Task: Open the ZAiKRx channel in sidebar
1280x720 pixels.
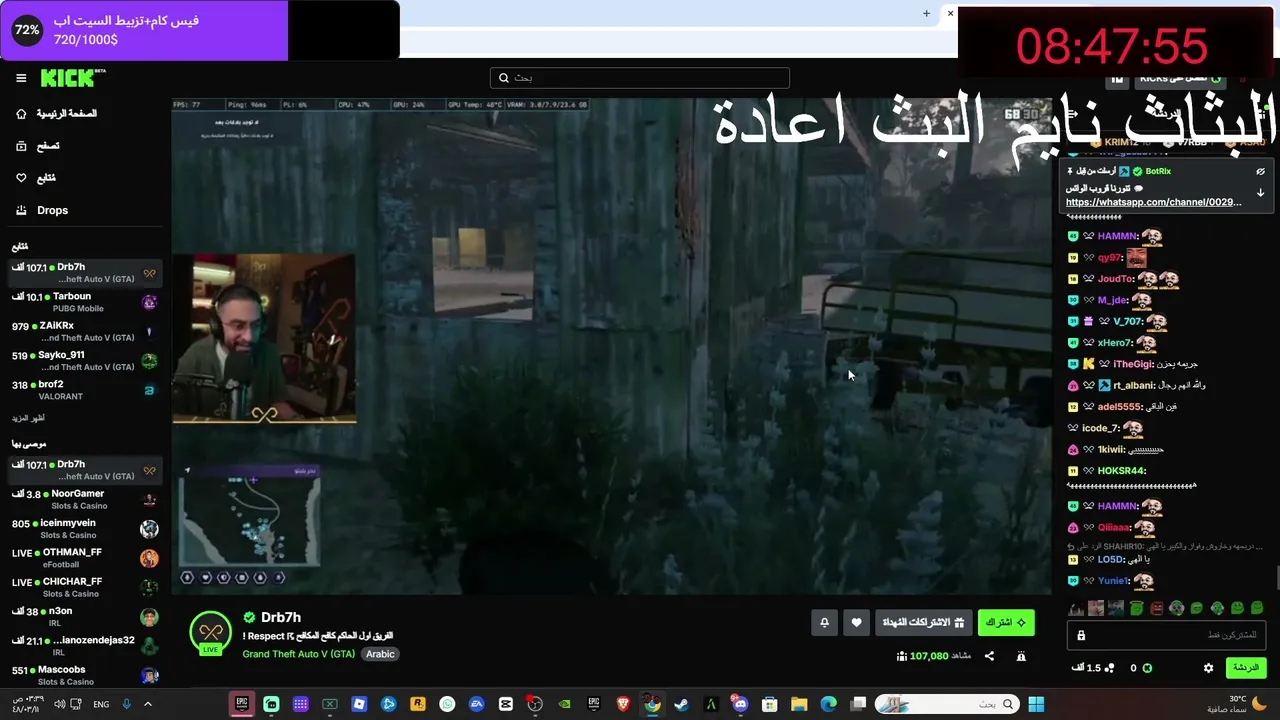Action: pyautogui.click(x=84, y=332)
